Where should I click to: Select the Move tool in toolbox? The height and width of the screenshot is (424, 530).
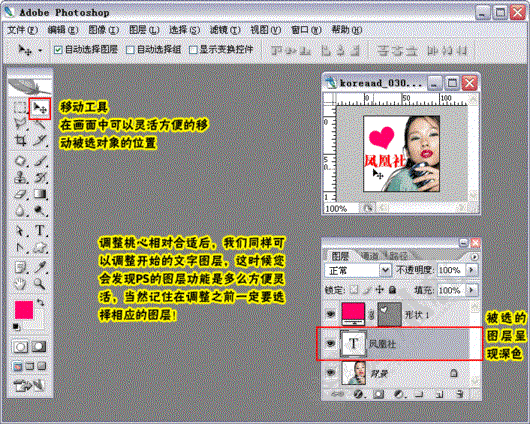(x=40, y=109)
